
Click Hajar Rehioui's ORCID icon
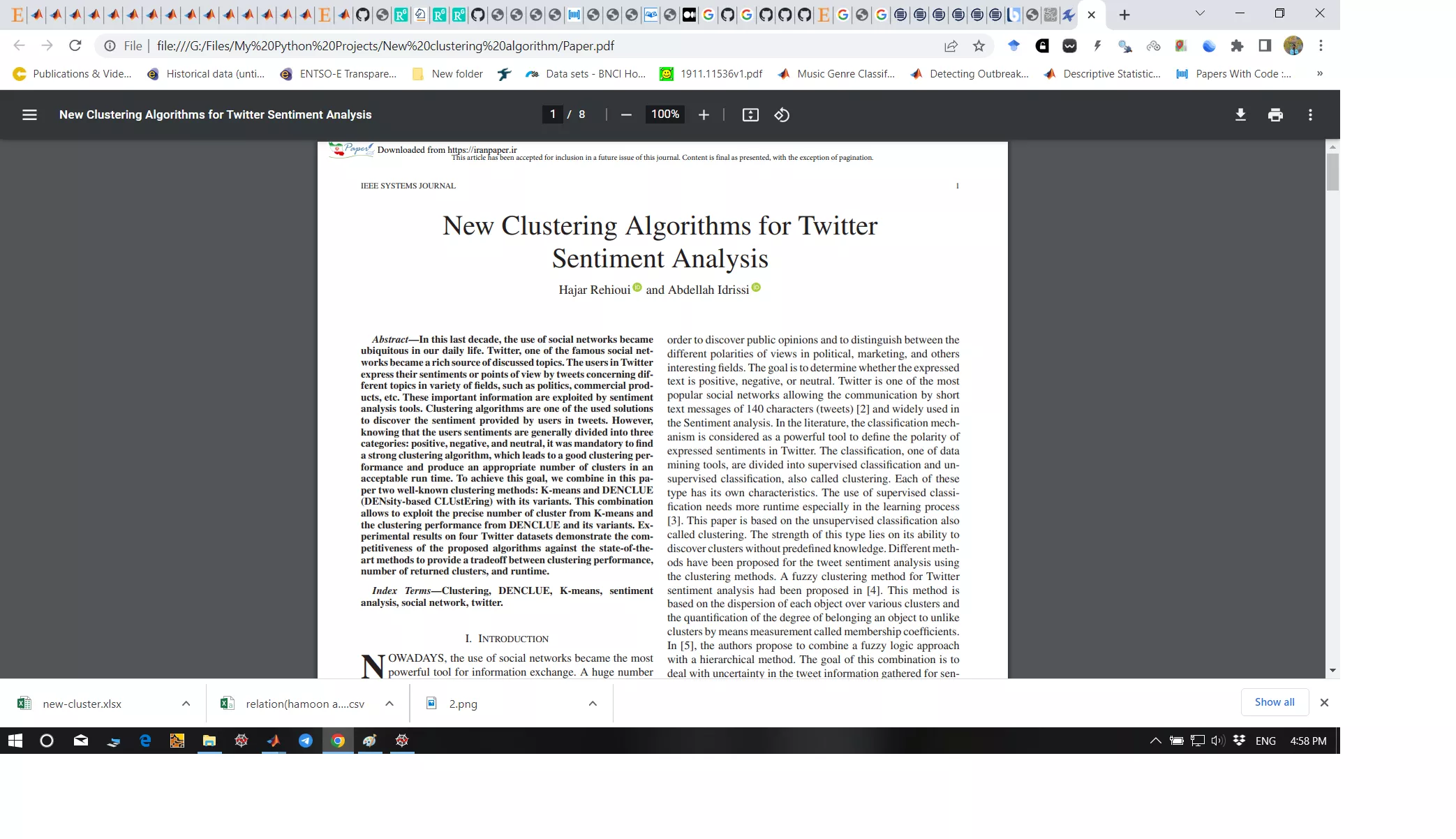[x=637, y=288]
